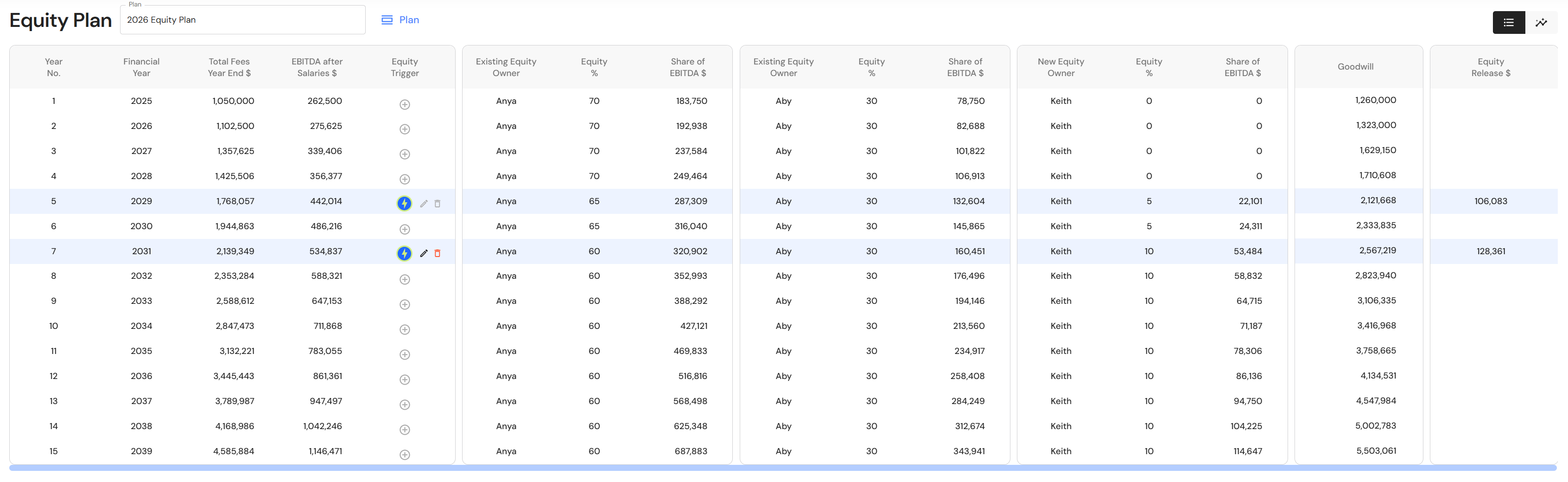The width and height of the screenshot is (1568, 482).
Task: Switch to the list table view
Action: click(x=1508, y=23)
